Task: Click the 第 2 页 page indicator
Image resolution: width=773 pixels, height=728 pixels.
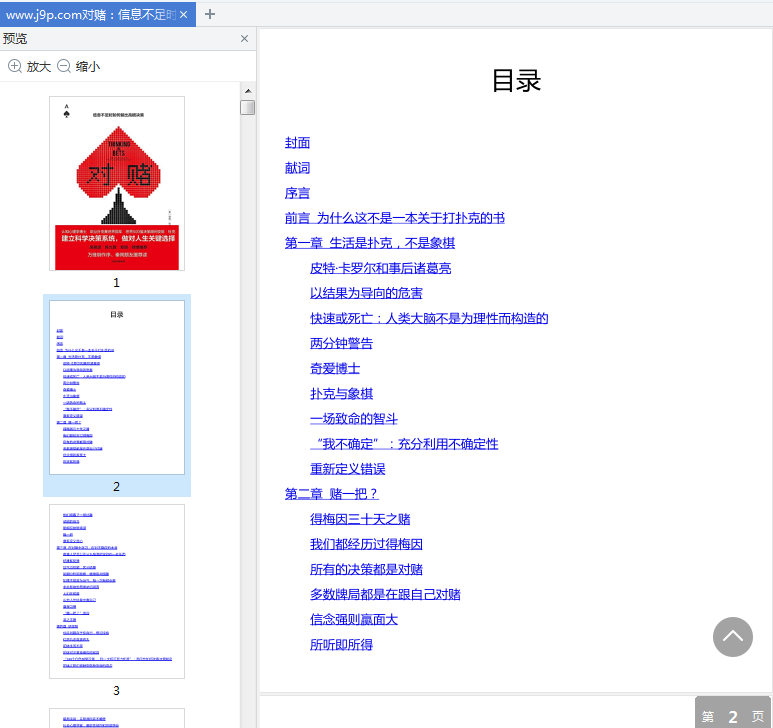Action: (x=733, y=714)
